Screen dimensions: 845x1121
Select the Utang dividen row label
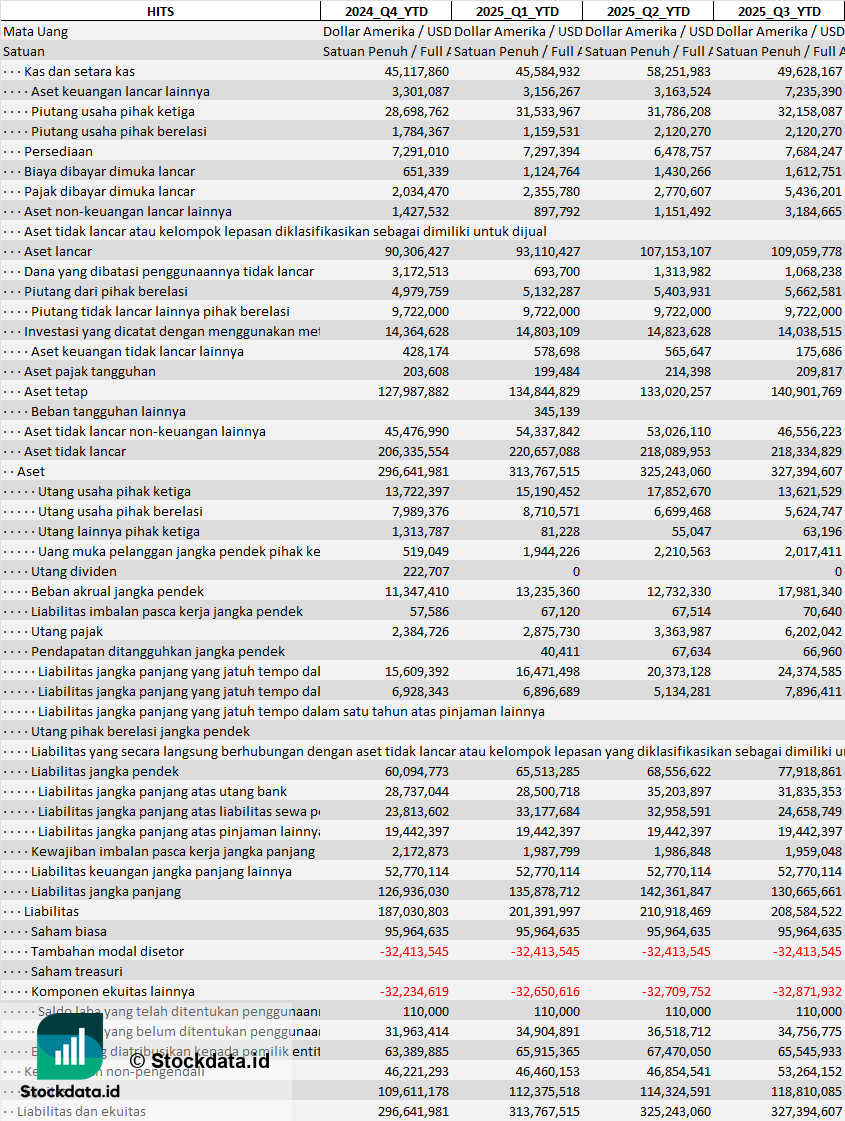[x=74, y=572]
